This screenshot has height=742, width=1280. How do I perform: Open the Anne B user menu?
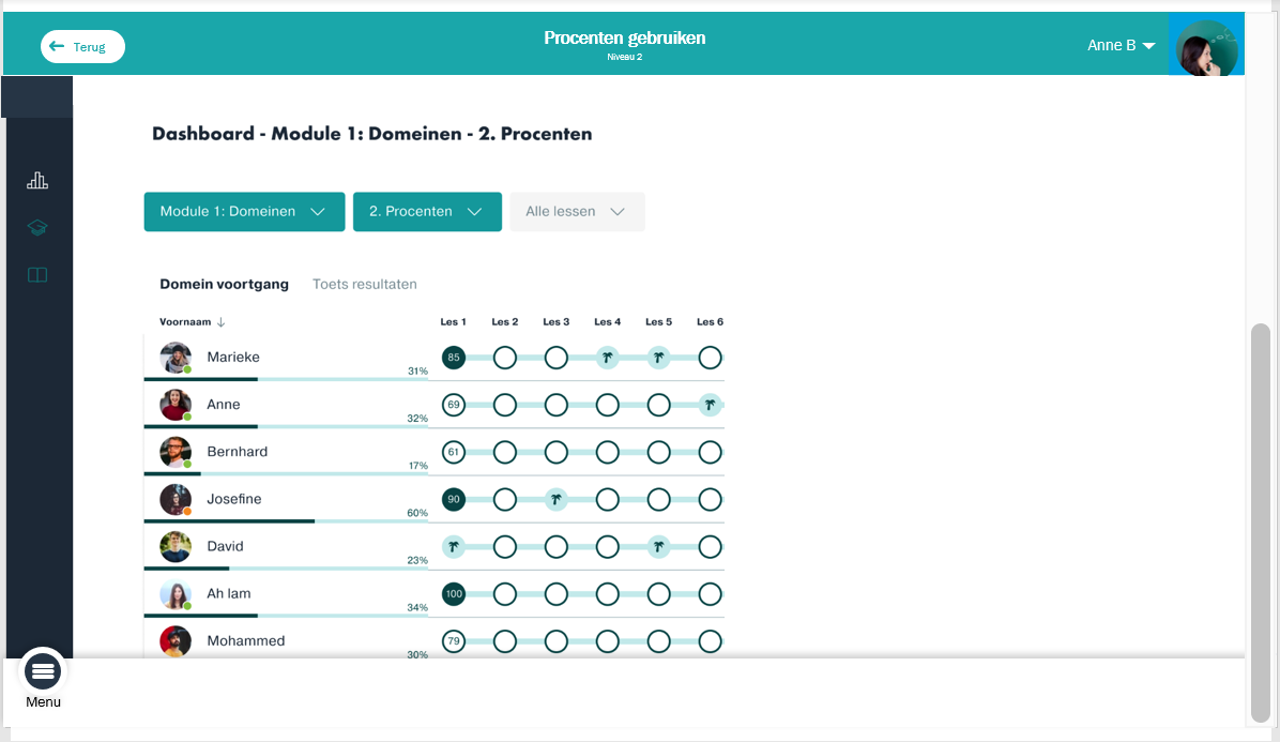[1121, 46]
